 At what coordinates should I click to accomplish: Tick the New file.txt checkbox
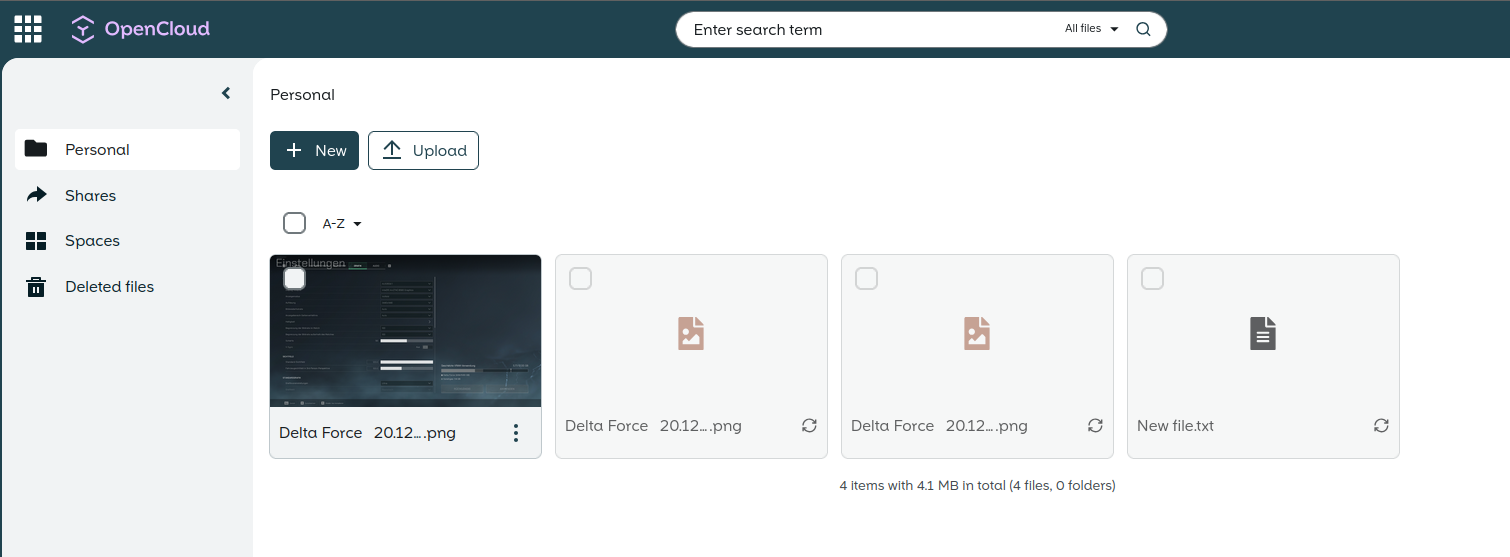[x=1152, y=279]
